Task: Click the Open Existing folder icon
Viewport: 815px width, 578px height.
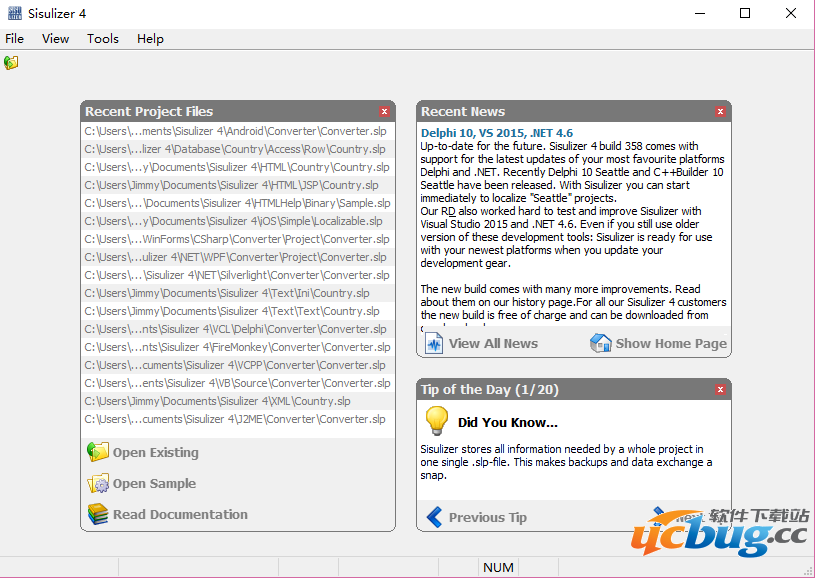Action: tap(98, 452)
